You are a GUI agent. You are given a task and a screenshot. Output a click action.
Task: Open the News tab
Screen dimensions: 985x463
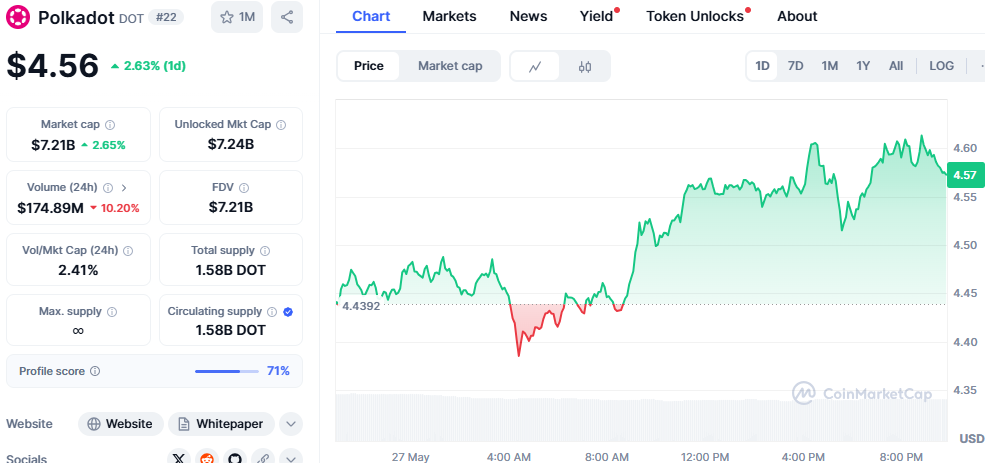point(528,16)
